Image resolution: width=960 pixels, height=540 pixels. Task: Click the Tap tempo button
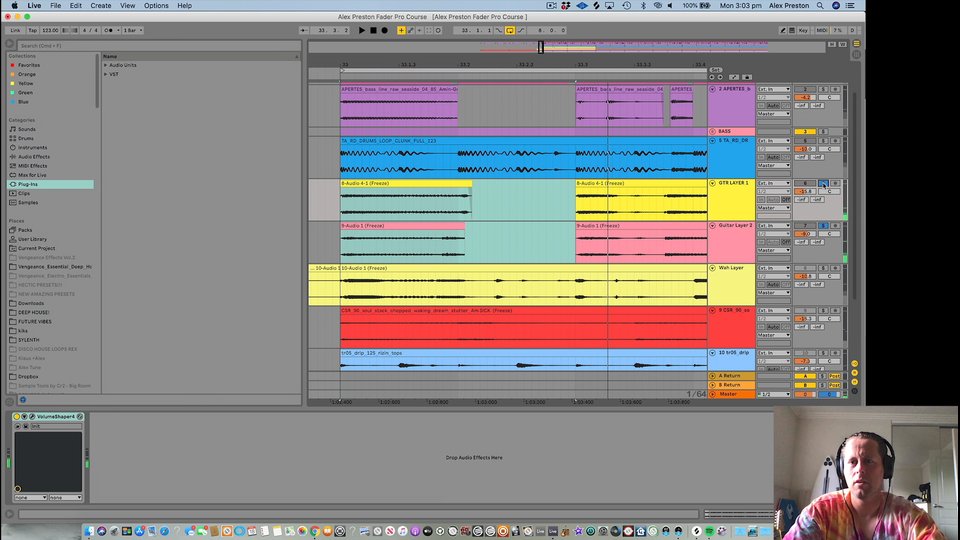coord(32,30)
